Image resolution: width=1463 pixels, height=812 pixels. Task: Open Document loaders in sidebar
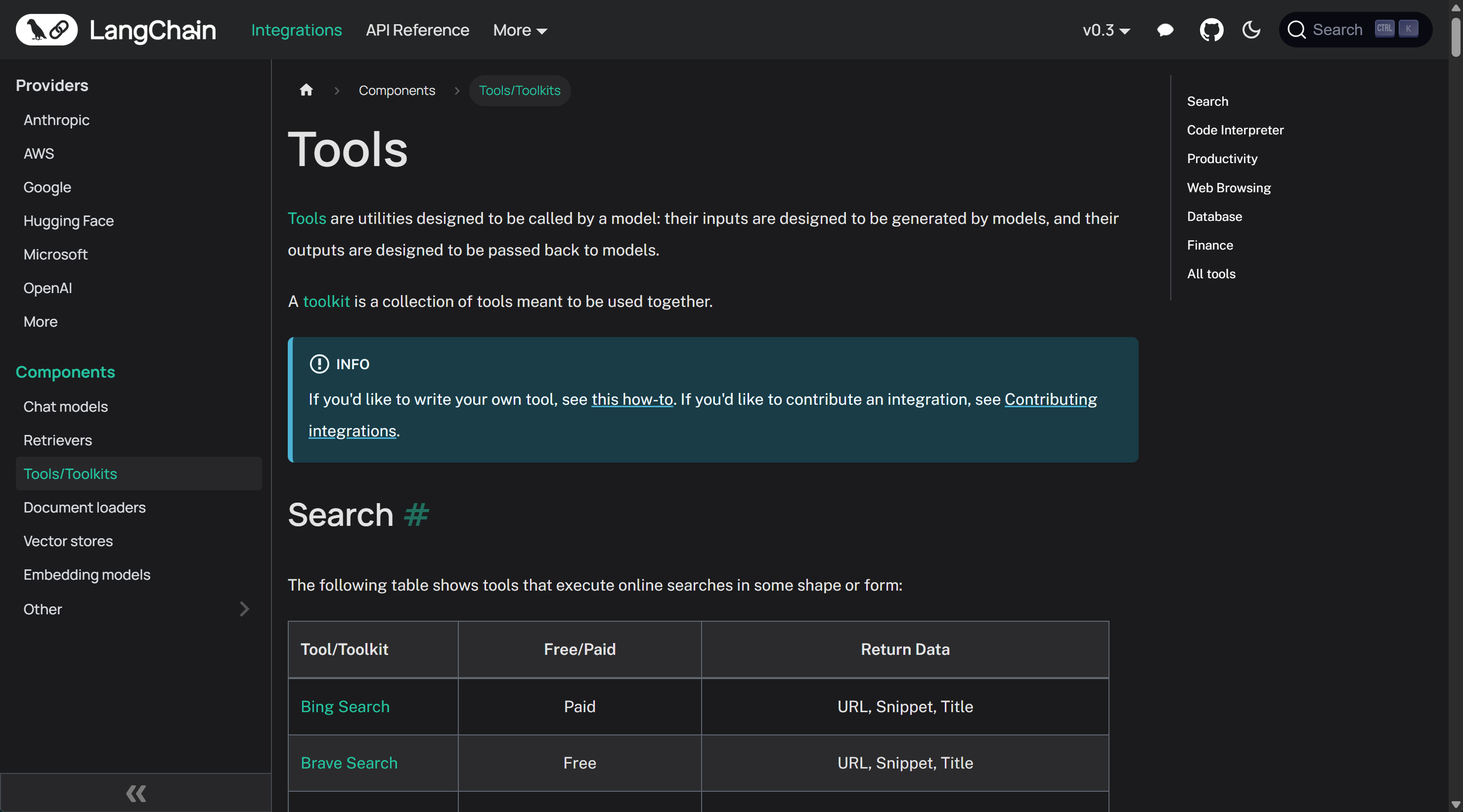85,507
